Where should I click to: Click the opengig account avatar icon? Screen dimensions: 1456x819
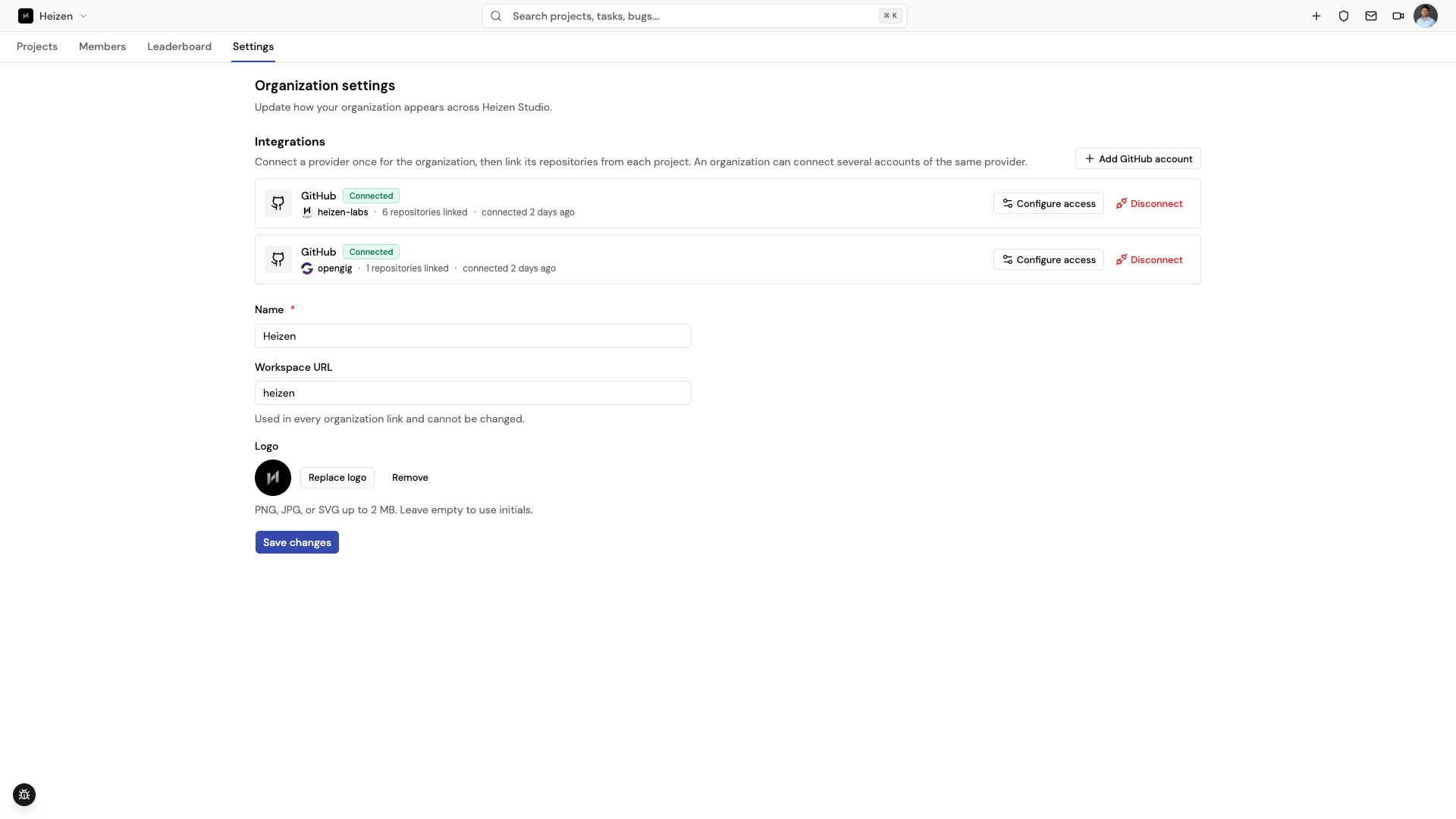[x=307, y=268]
